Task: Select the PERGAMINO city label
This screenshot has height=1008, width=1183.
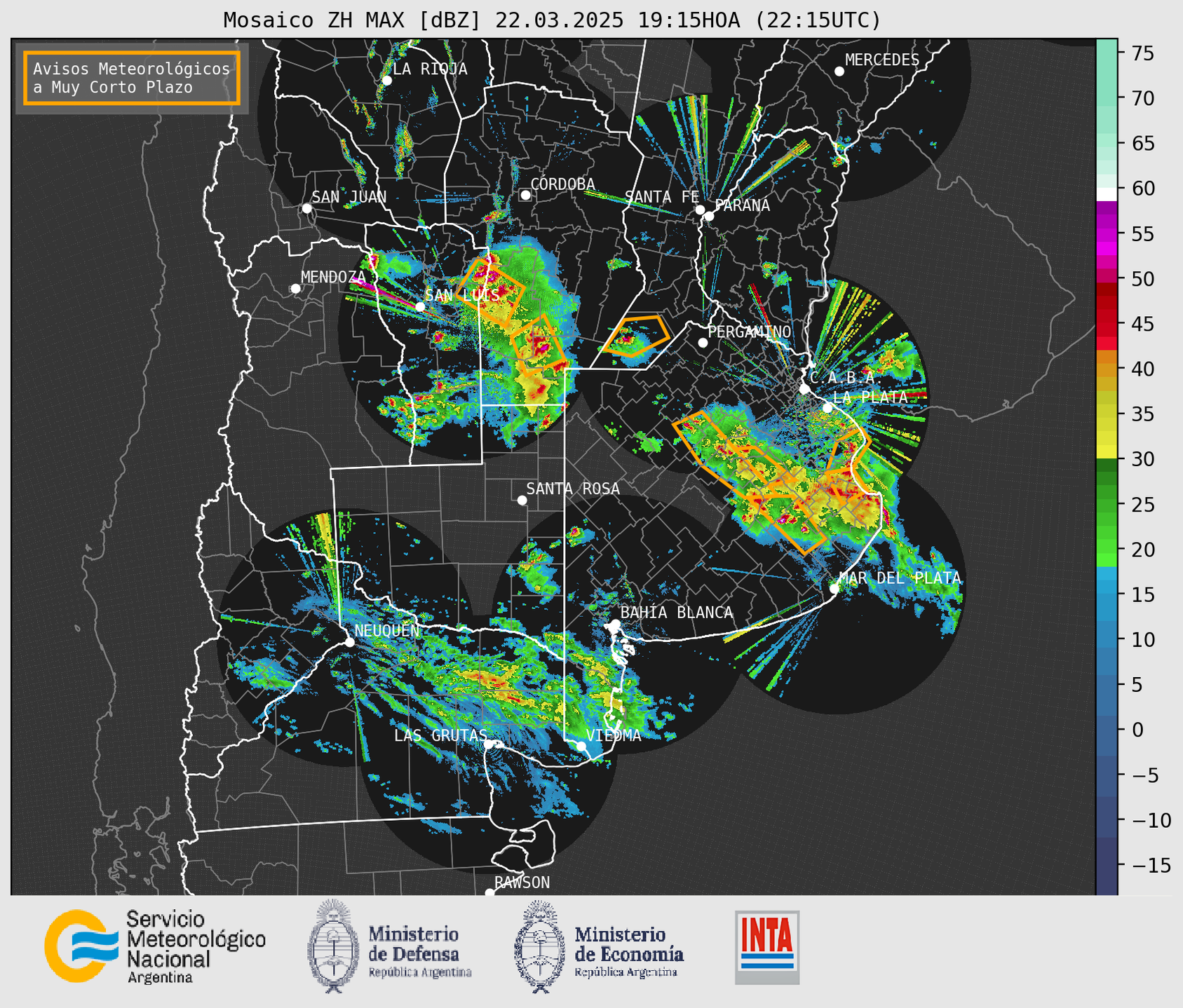Action: click(x=750, y=332)
